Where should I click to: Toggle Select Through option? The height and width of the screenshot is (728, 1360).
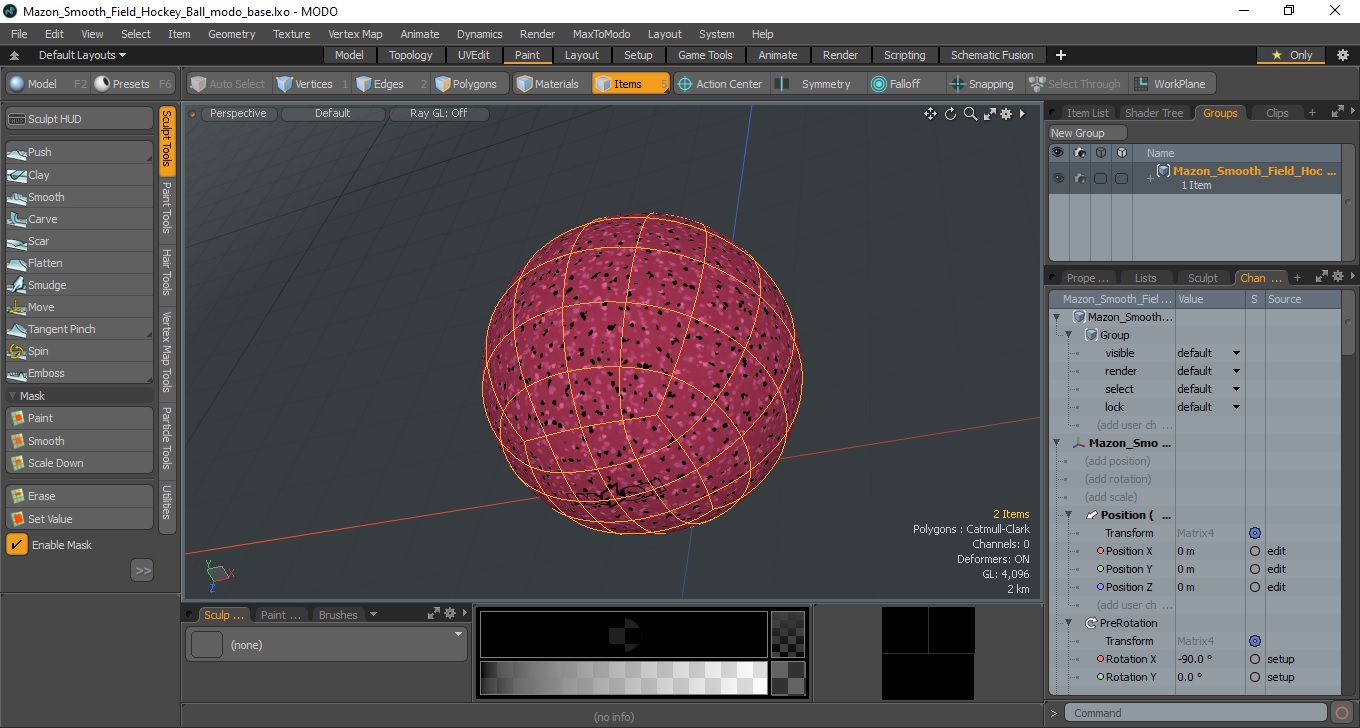click(1075, 84)
